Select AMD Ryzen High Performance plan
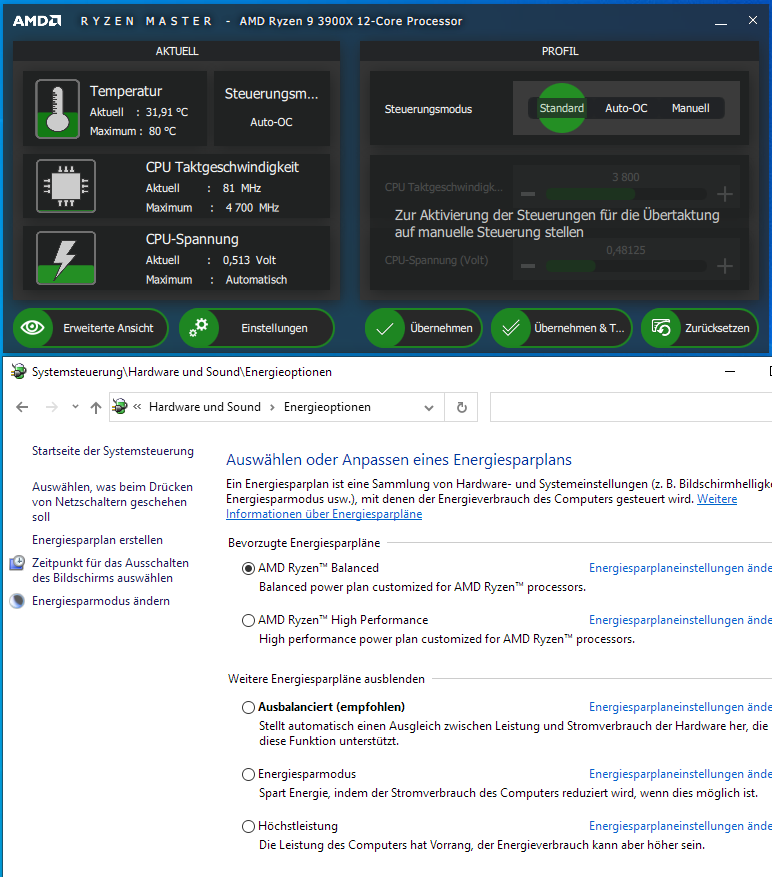The image size is (772, 877). tap(248, 620)
